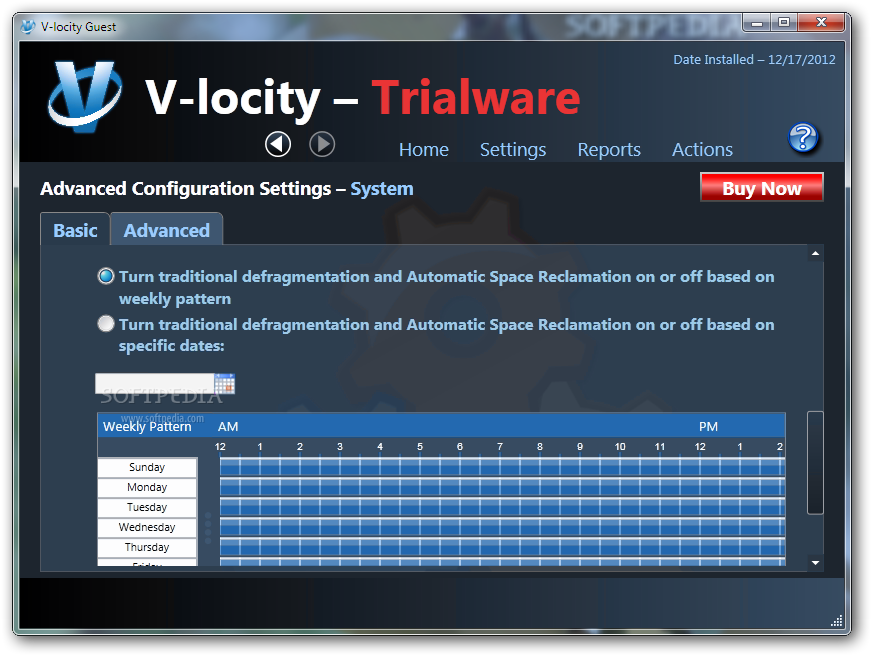Click the V-locity Guest title bar icon
The image size is (872, 656).
(28, 27)
